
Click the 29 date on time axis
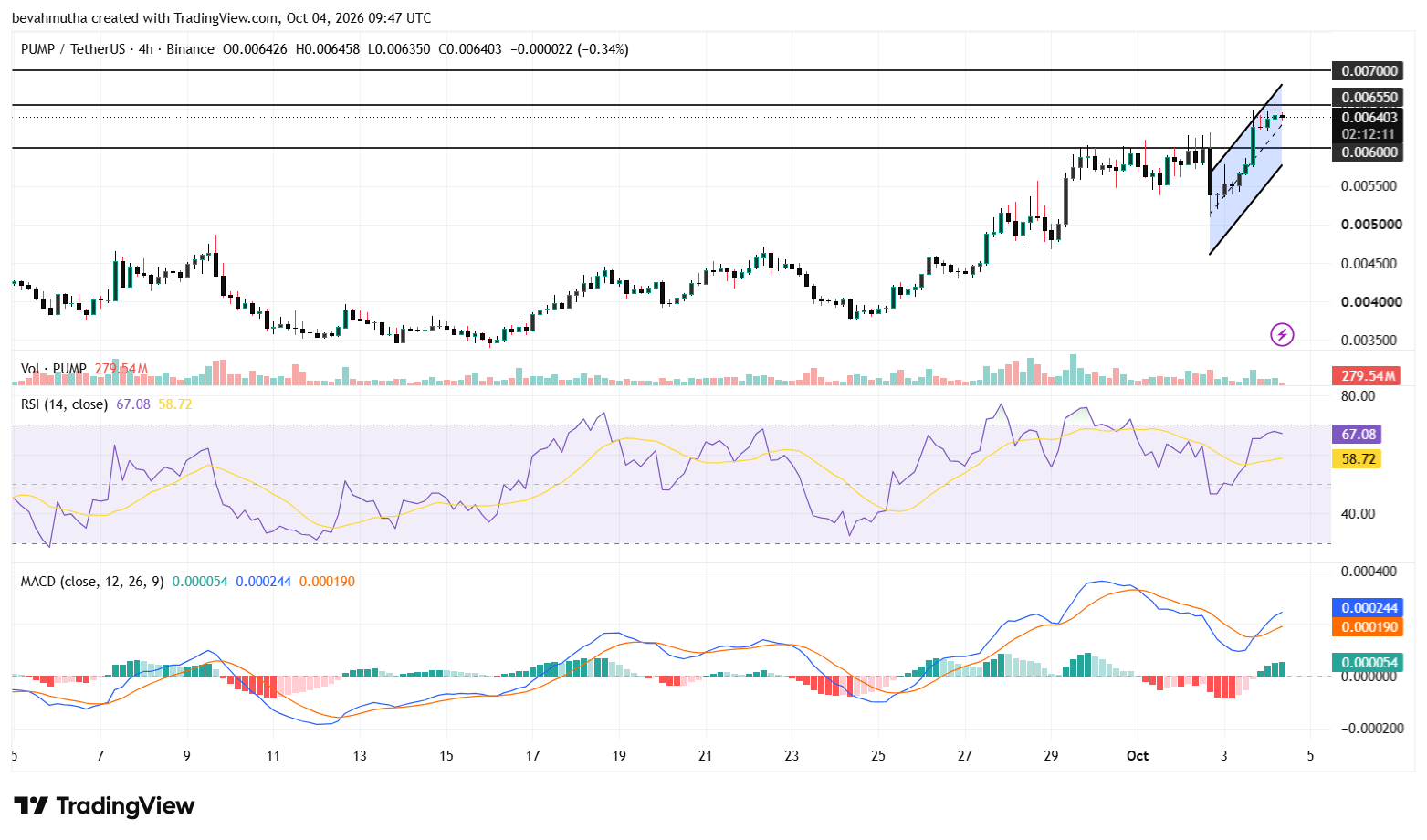(1051, 756)
